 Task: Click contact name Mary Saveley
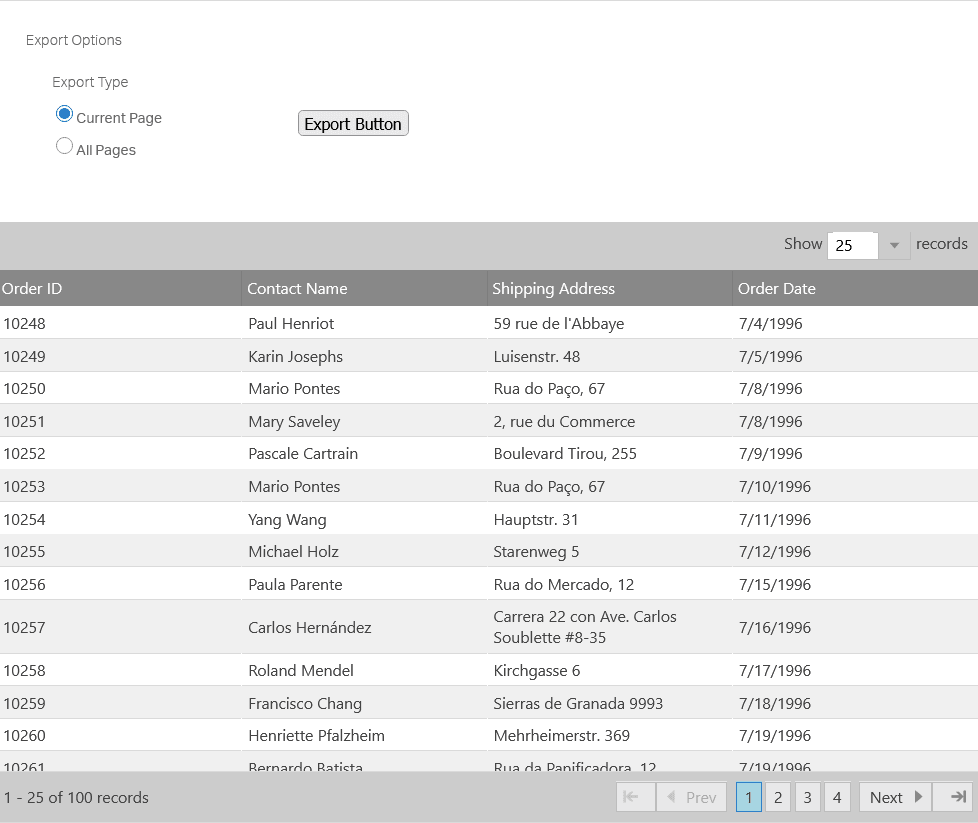294,422
